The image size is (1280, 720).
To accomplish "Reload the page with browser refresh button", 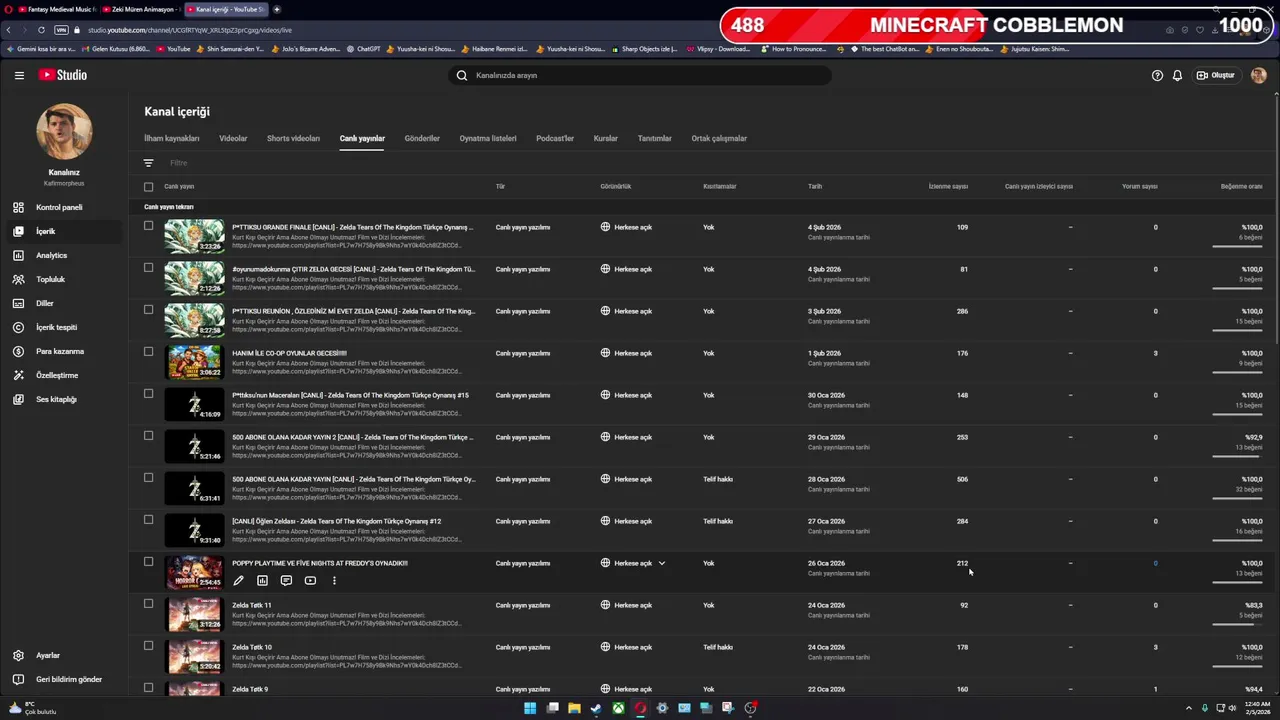I will click(x=41, y=30).
